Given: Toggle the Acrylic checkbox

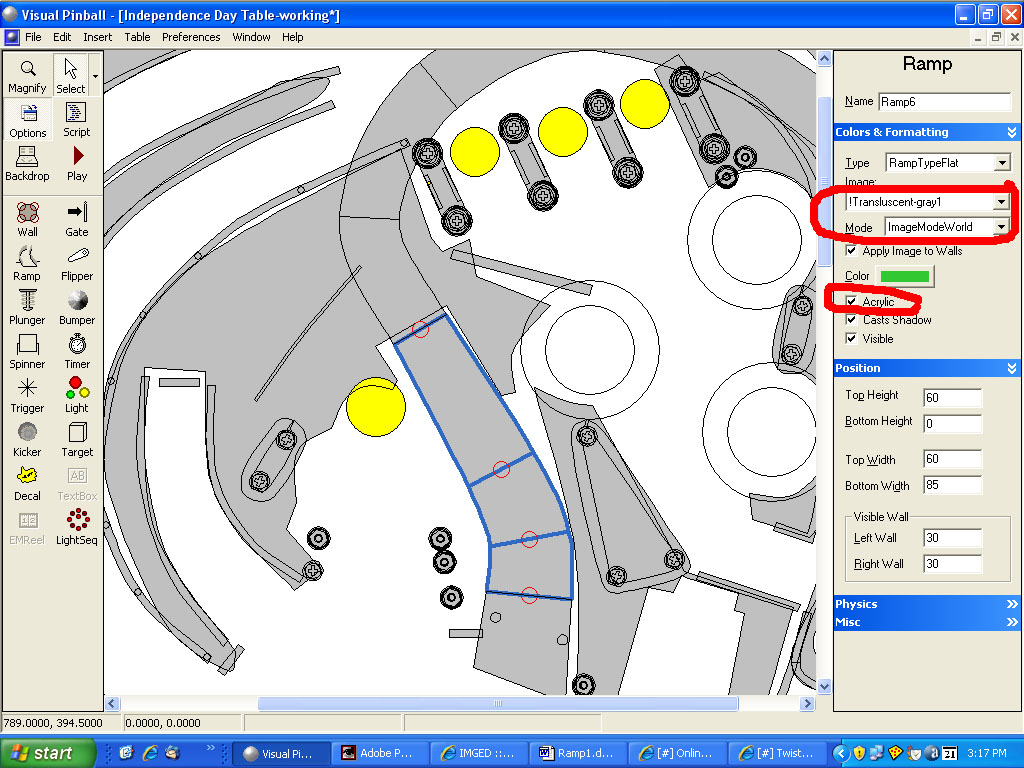Looking at the screenshot, I should pyautogui.click(x=852, y=302).
